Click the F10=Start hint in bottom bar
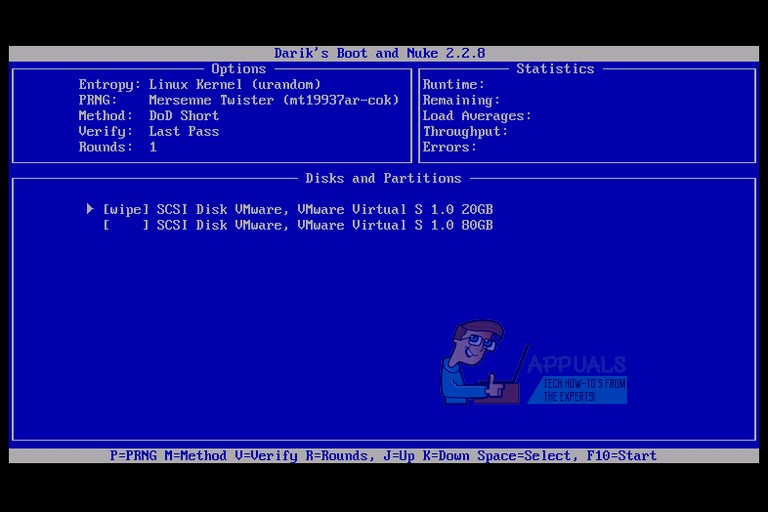Image resolution: width=768 pixels, height=512 pixels. point(622,456)
